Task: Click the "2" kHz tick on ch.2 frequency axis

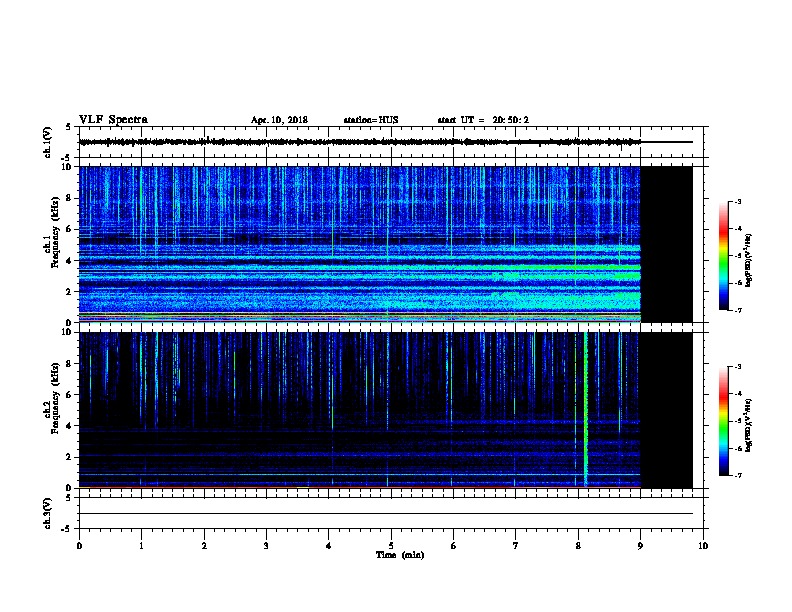Action: (x=69, y=457)
